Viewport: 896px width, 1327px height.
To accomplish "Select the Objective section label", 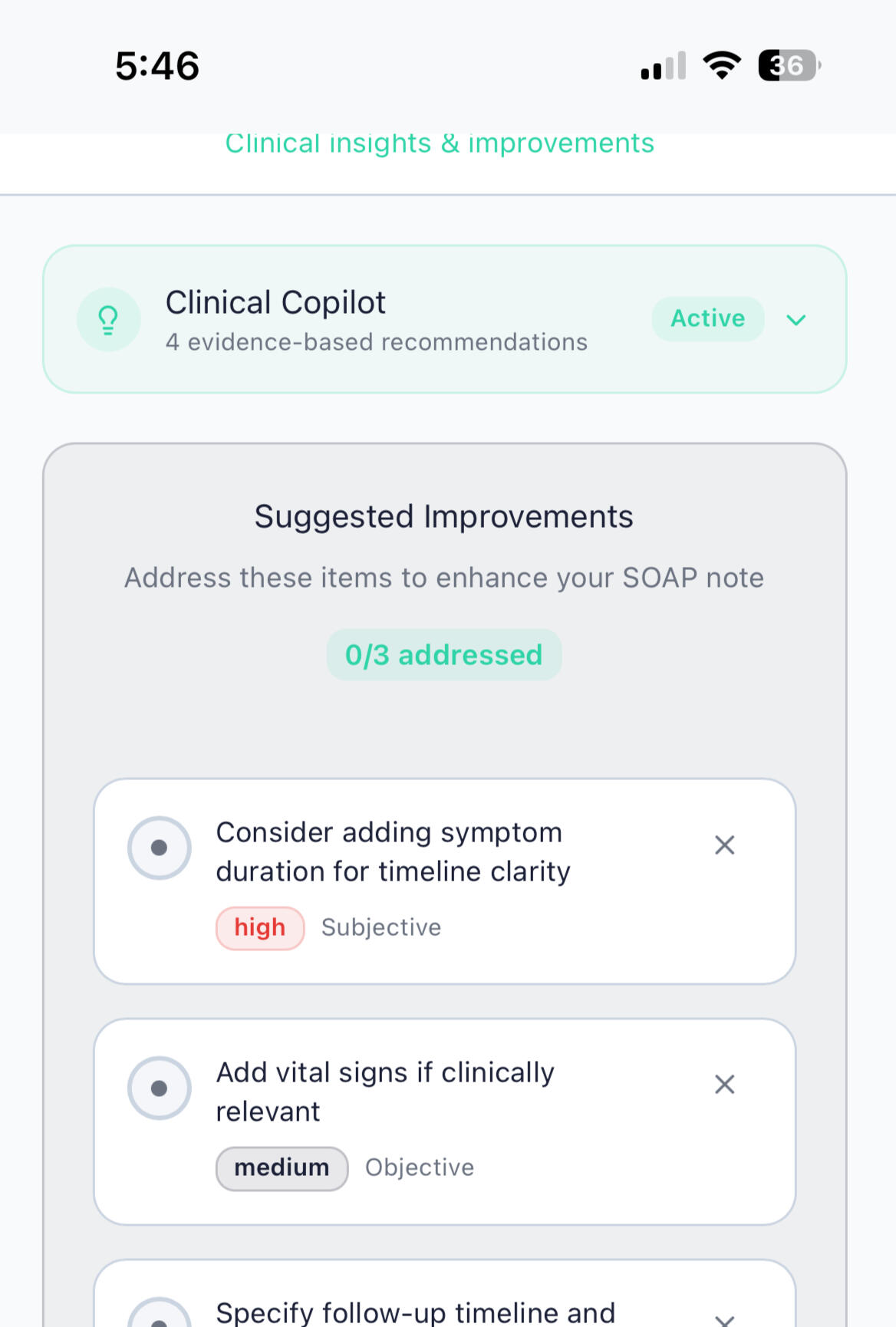I will (x=420, y=1168).
